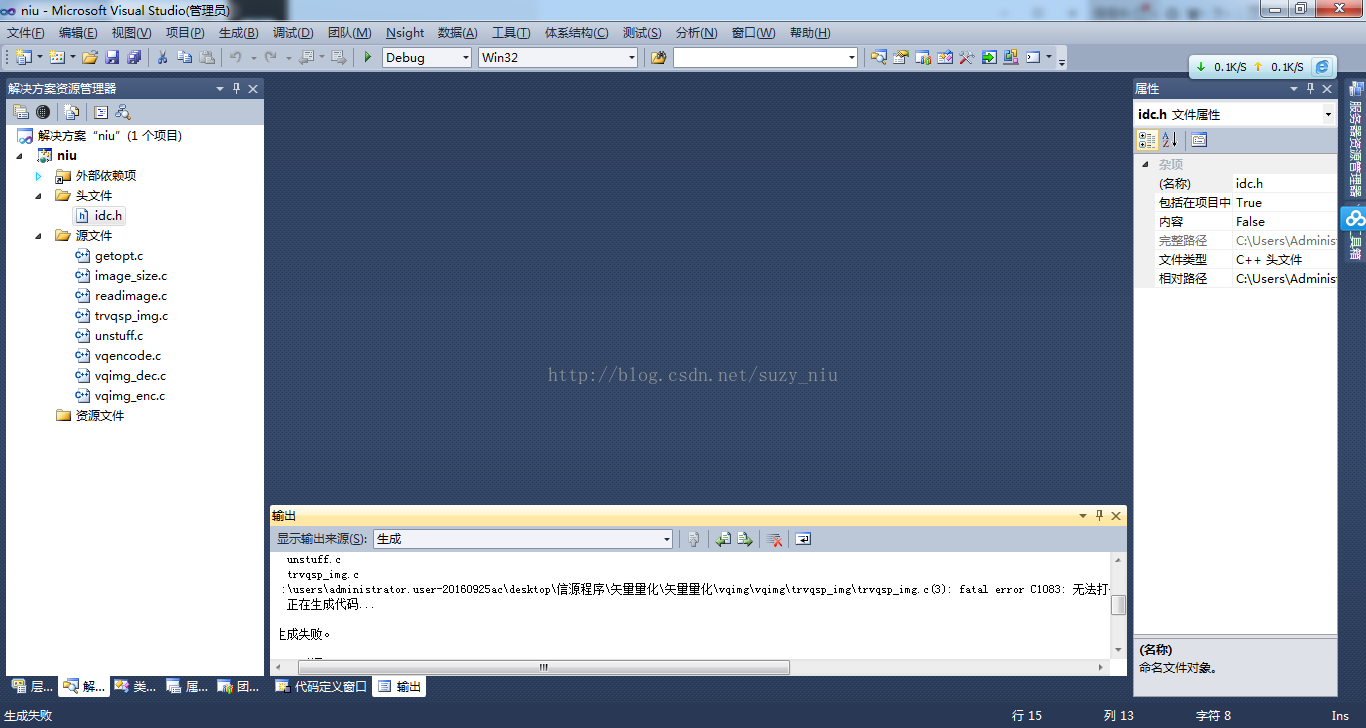Switch to the 类… class view tab
Screen dimensions: 1366x728
coord(135,687)
